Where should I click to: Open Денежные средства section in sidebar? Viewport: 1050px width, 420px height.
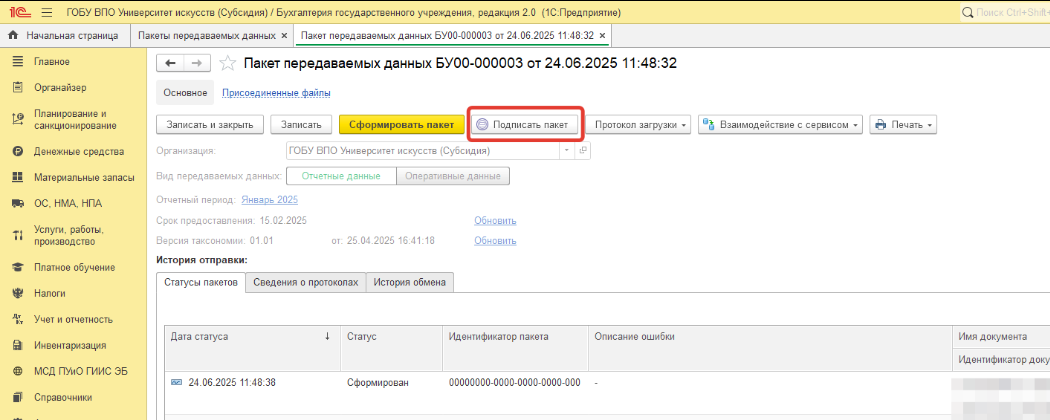[78, 152]
